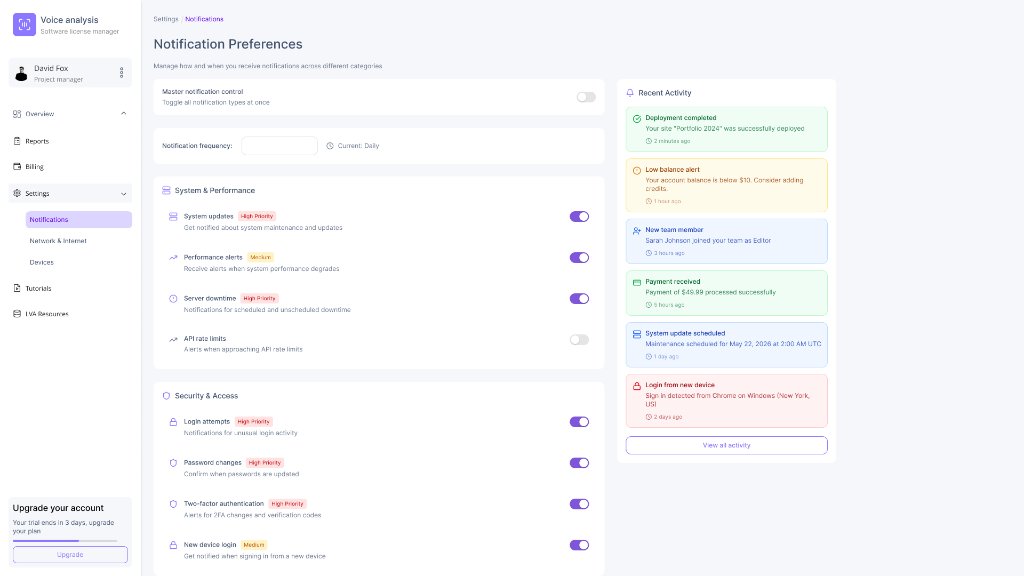Image resolution: width=1024 pixels, height=576 pixels.
Task: Open the Payment received activity card
Action: [726, 293]
